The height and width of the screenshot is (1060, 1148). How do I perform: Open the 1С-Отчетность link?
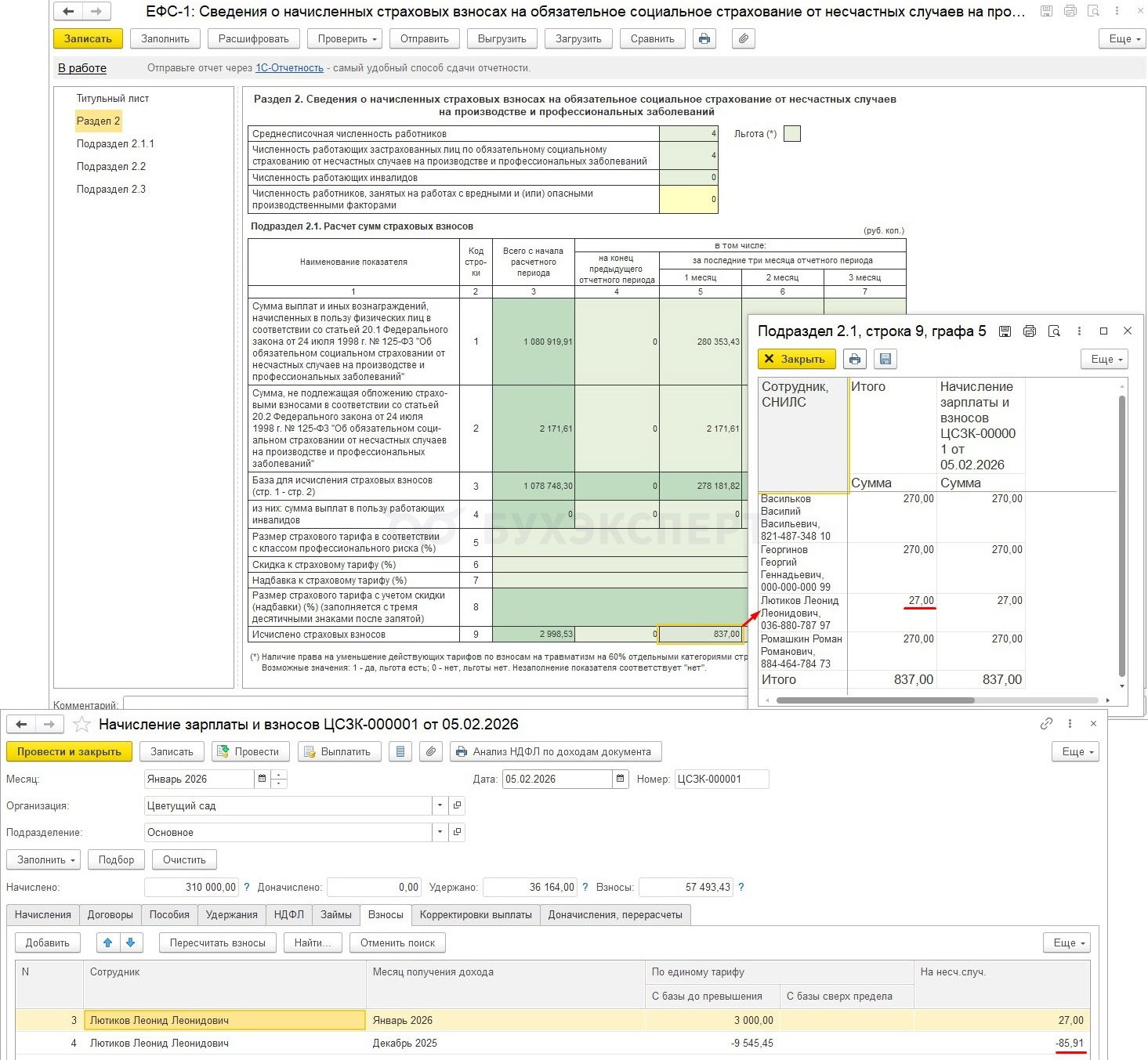(x=289, y=68)
